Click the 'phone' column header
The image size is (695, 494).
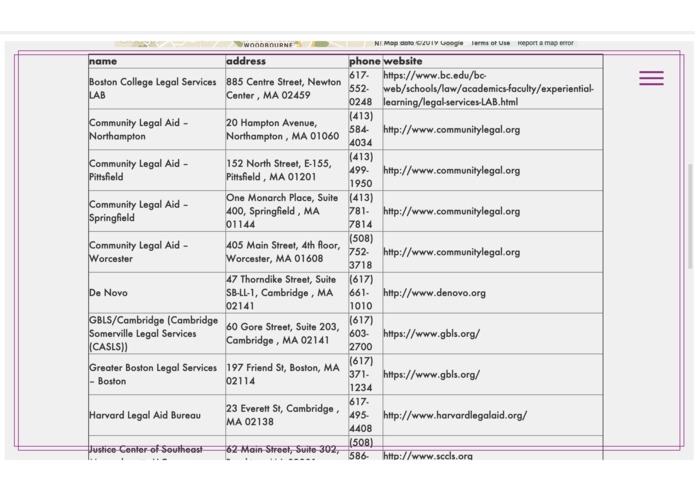pyautogui.click(x=365, y=61)
